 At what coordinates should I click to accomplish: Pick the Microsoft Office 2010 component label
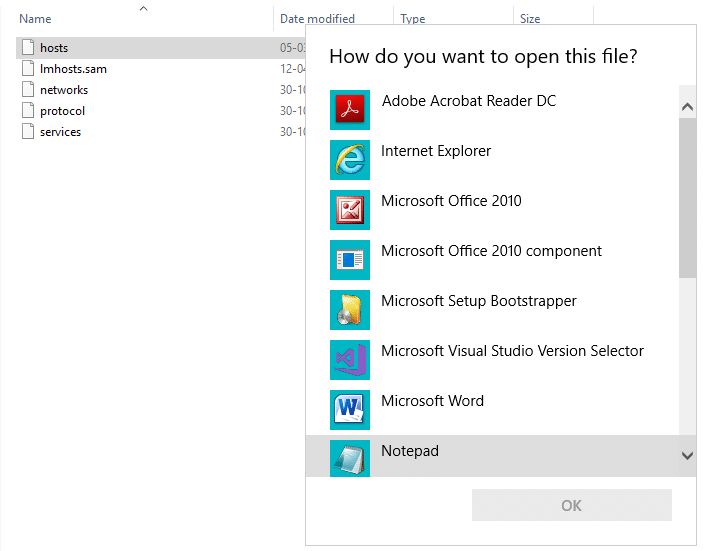[491, 251]
